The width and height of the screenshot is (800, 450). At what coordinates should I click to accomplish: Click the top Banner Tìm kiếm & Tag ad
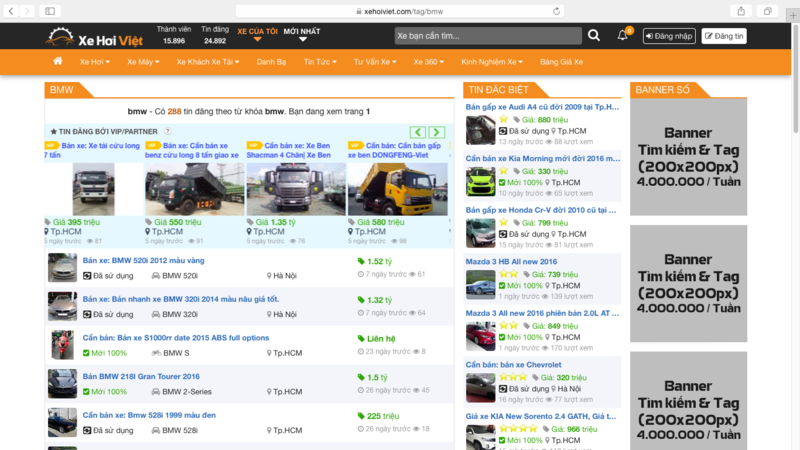688,157
